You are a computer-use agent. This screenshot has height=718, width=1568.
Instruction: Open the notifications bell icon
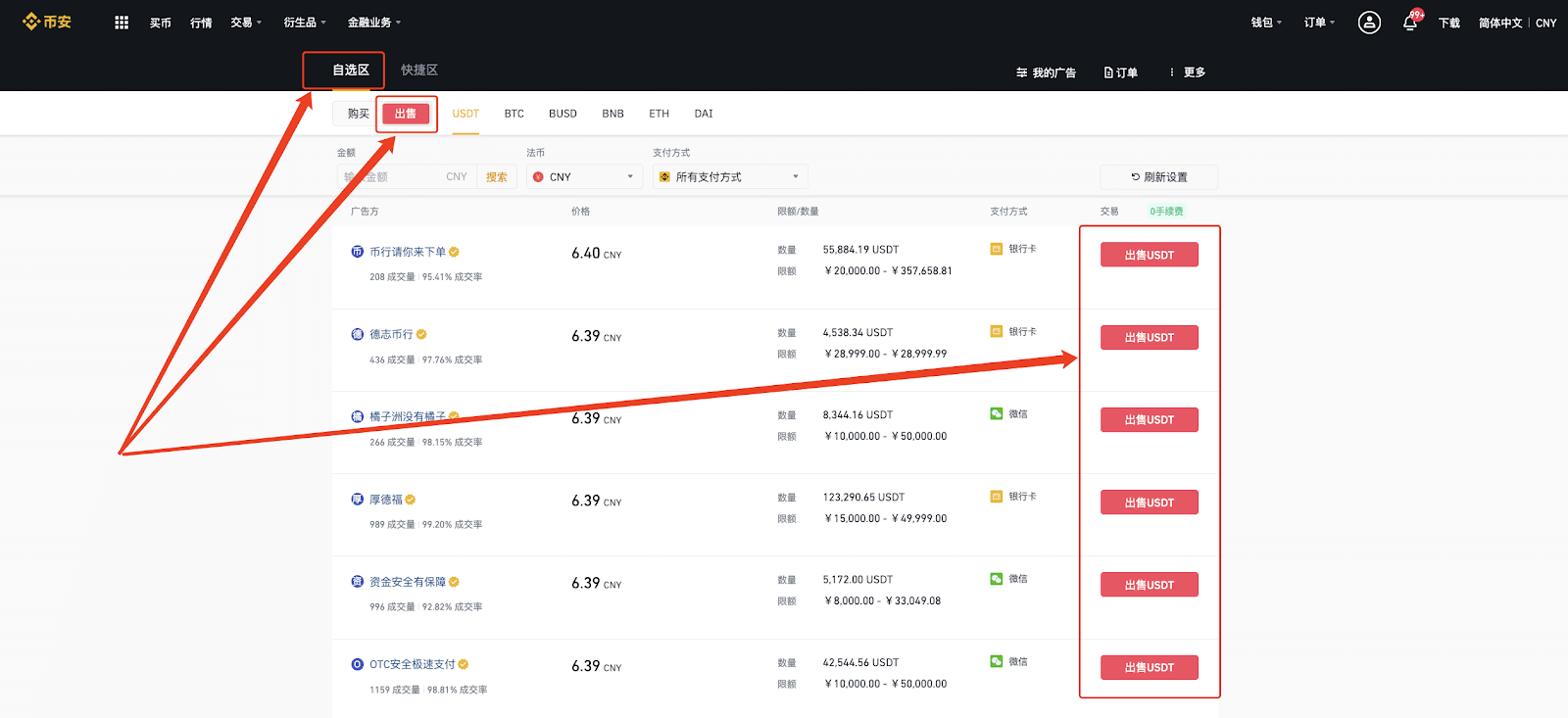(1410, 22)
